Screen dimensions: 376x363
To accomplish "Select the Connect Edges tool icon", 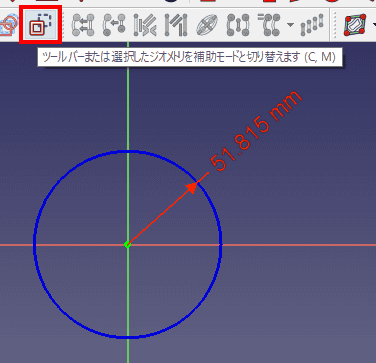I will point(114,25).
